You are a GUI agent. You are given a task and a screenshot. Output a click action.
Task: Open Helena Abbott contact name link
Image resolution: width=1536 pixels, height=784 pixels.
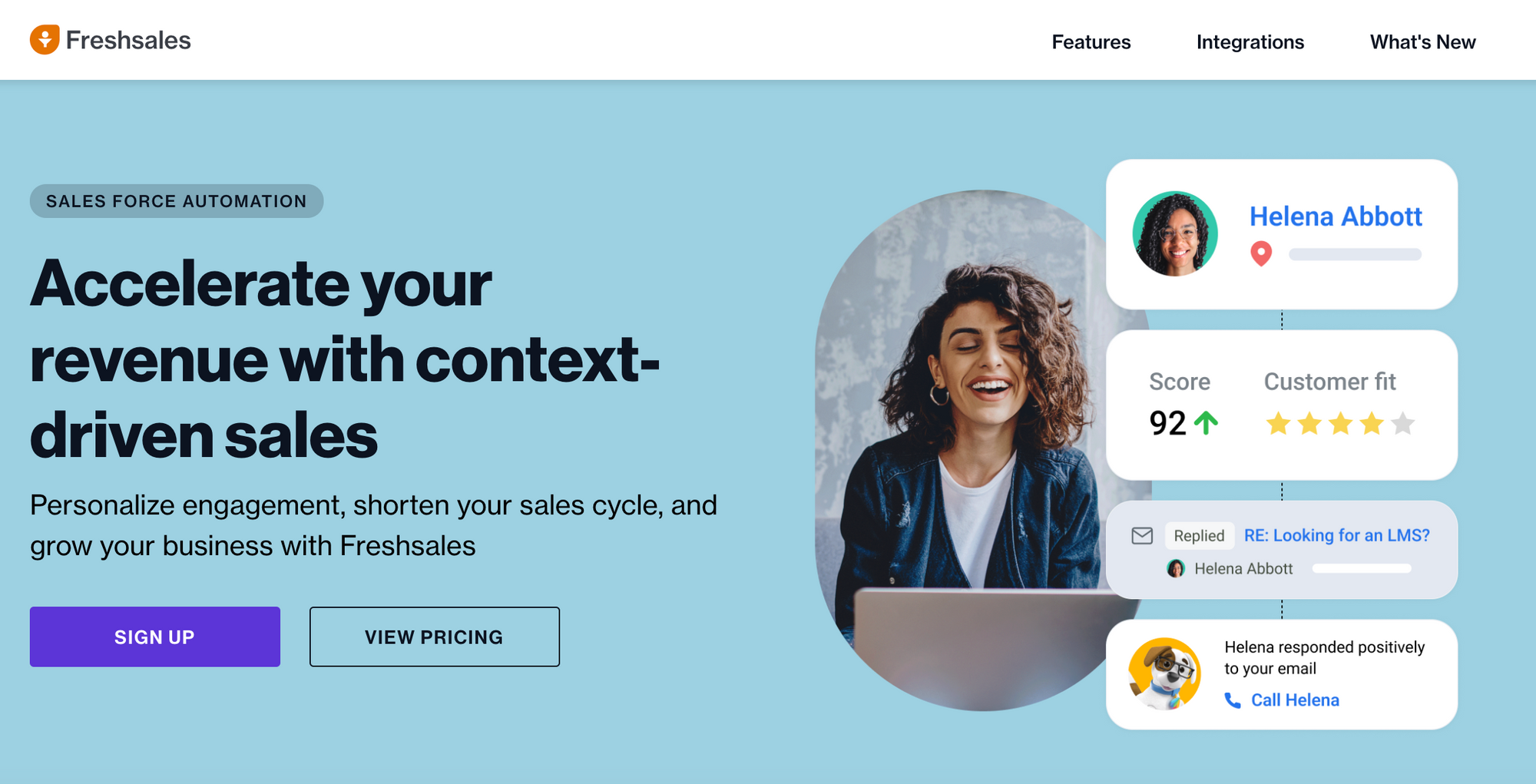click(x=1336, y=217)
